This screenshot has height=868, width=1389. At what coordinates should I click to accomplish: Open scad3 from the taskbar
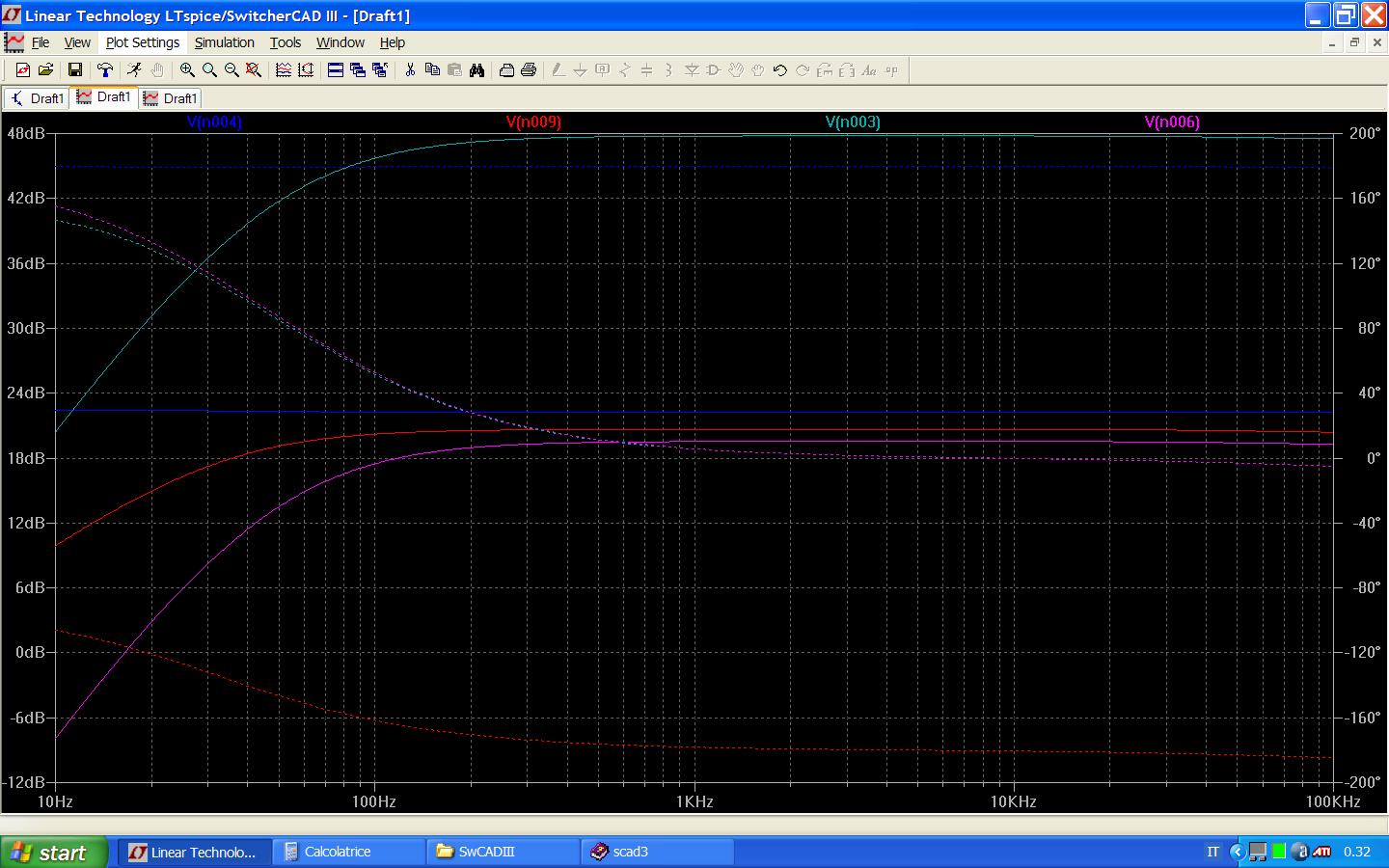click(x=658, y=853)
